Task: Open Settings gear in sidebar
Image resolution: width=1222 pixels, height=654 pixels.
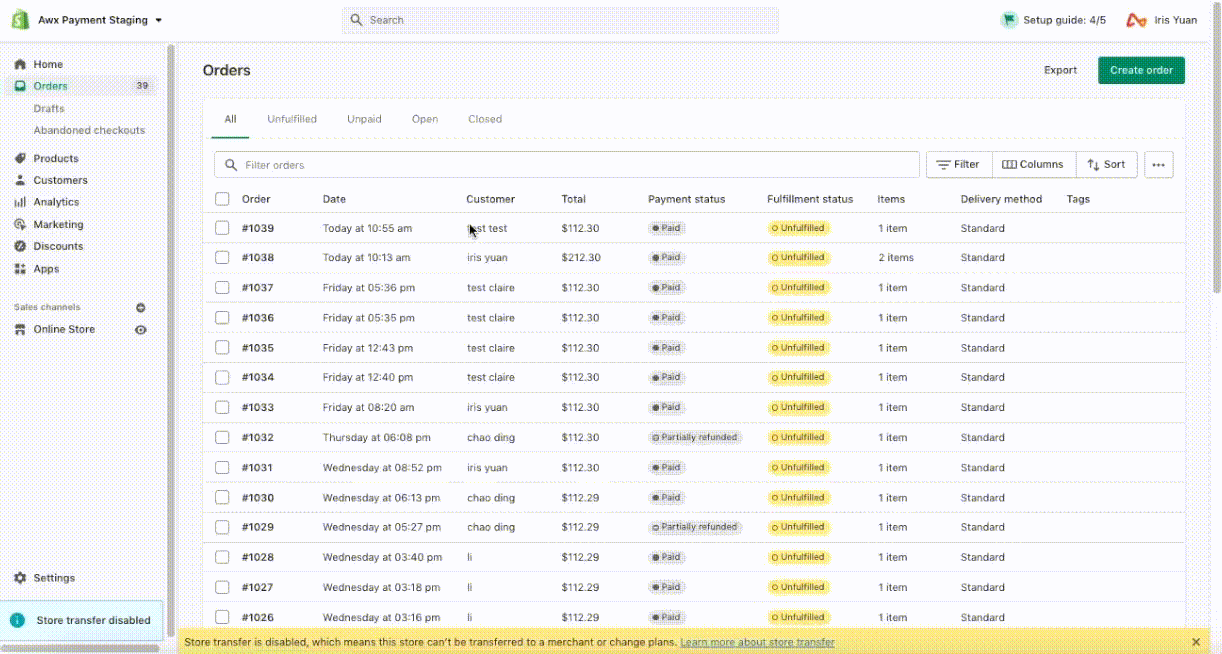Action: 20,578
